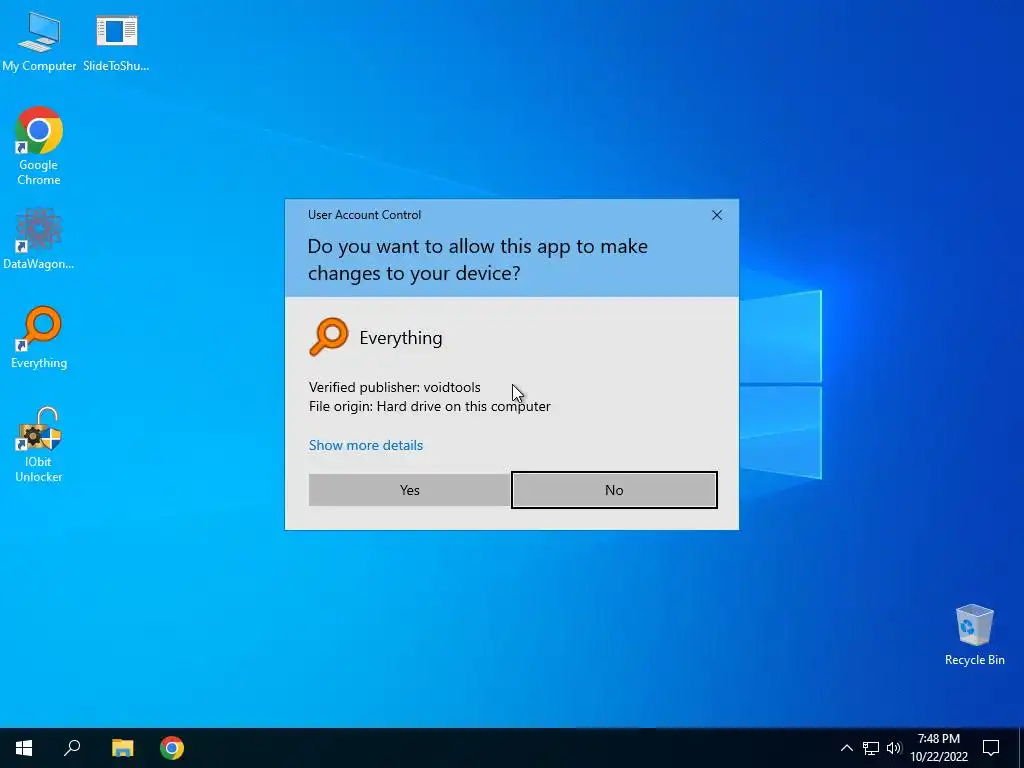
Task: Click the 'Everything' app name in dialog
Action: point(401,338)
